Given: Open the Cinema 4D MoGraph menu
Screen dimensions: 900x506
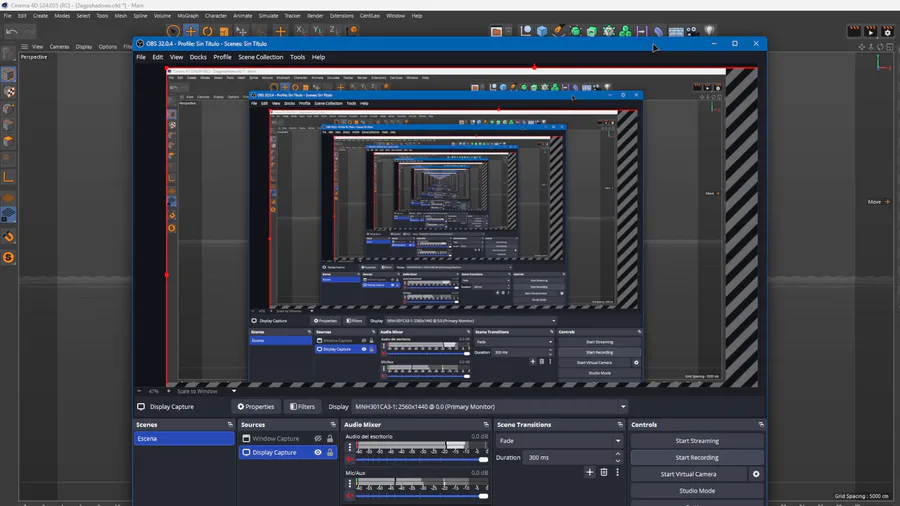Looking at the screenshot, I should click(188, 15).
